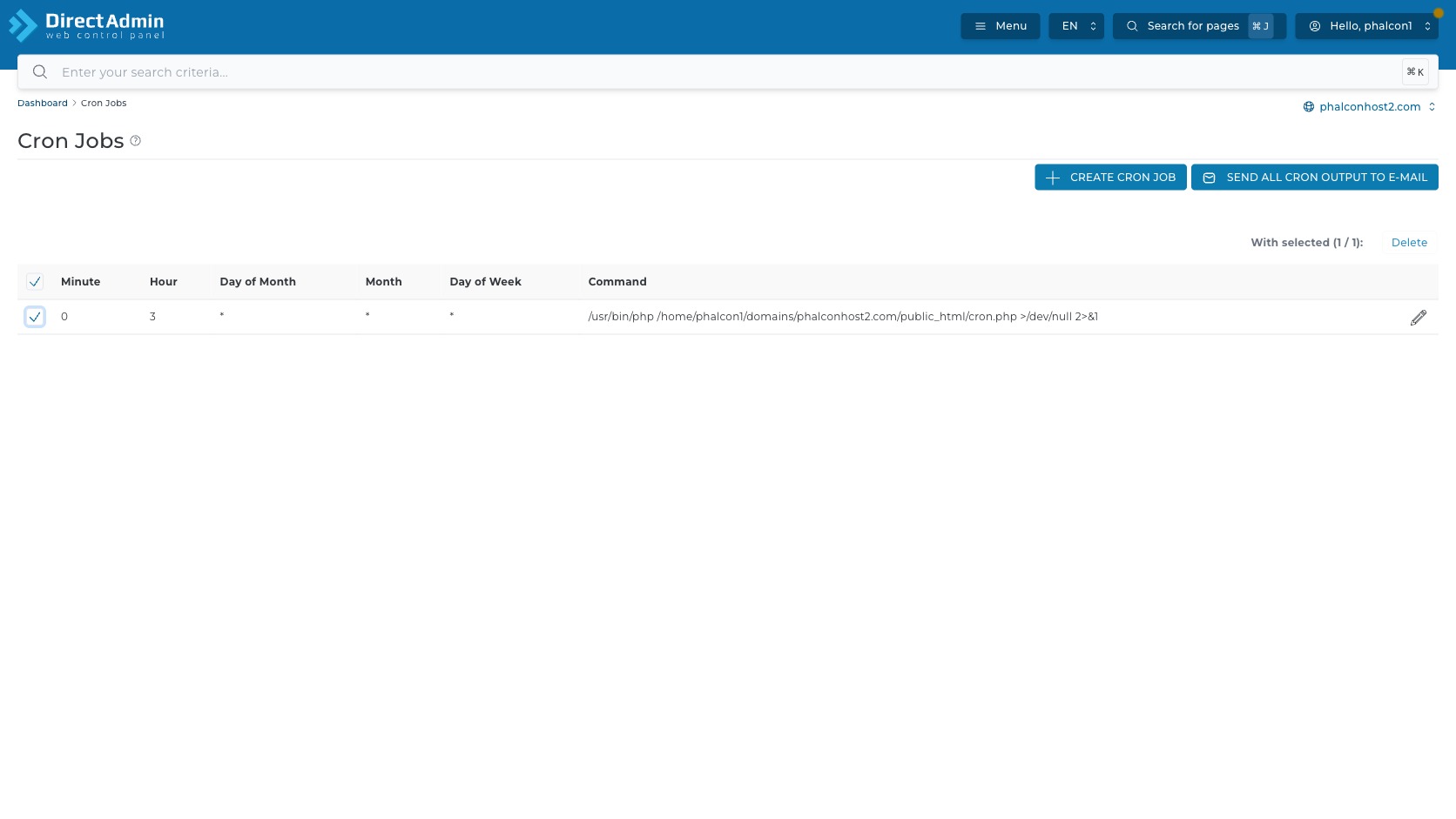
Task: Uncheck the cron.php job row checkbox
Action: click(35, 317)
